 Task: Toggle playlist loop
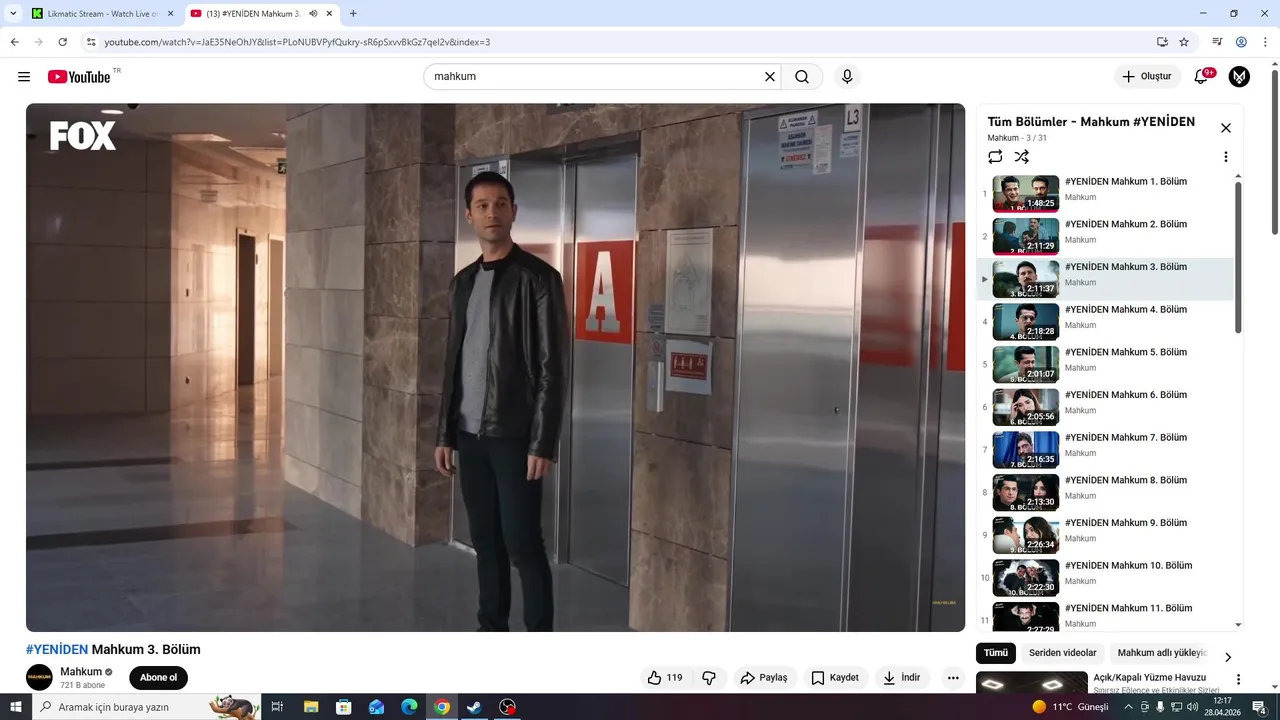tap(995, 157)
